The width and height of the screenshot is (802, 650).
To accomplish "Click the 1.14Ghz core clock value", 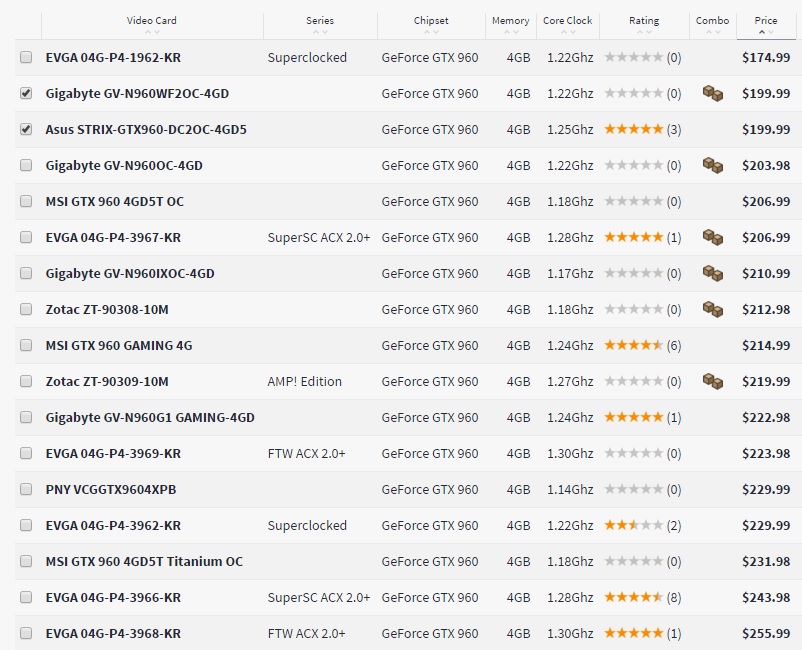I will (x=570, y=489).
